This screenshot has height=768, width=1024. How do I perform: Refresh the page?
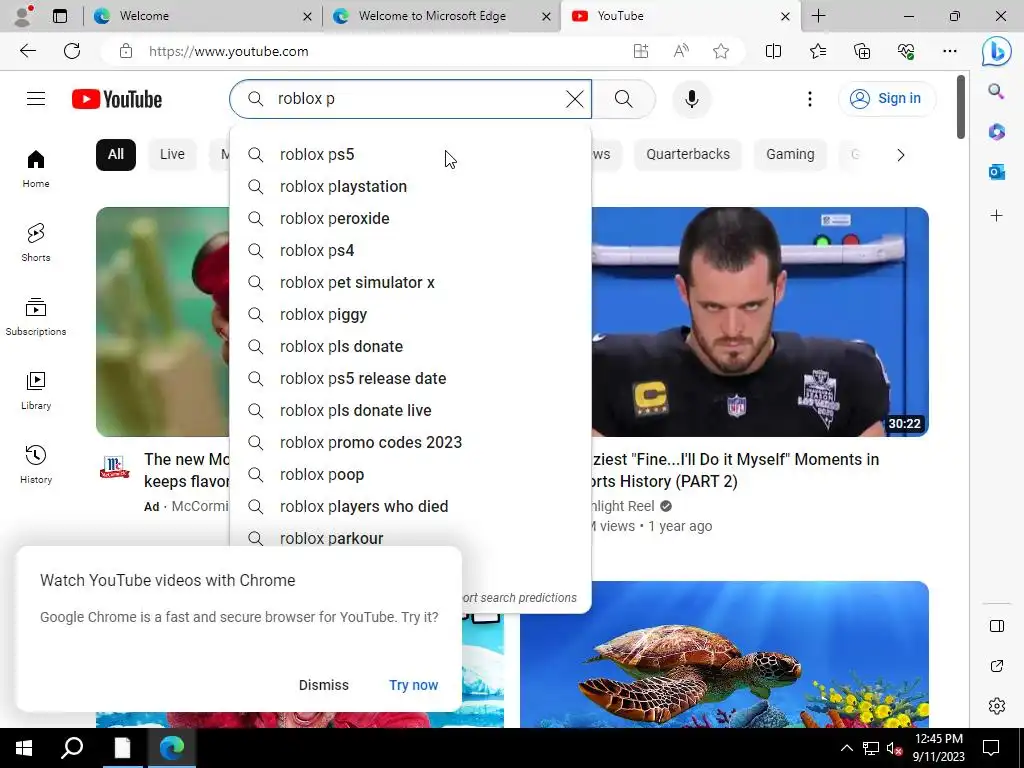click(72, 51)
